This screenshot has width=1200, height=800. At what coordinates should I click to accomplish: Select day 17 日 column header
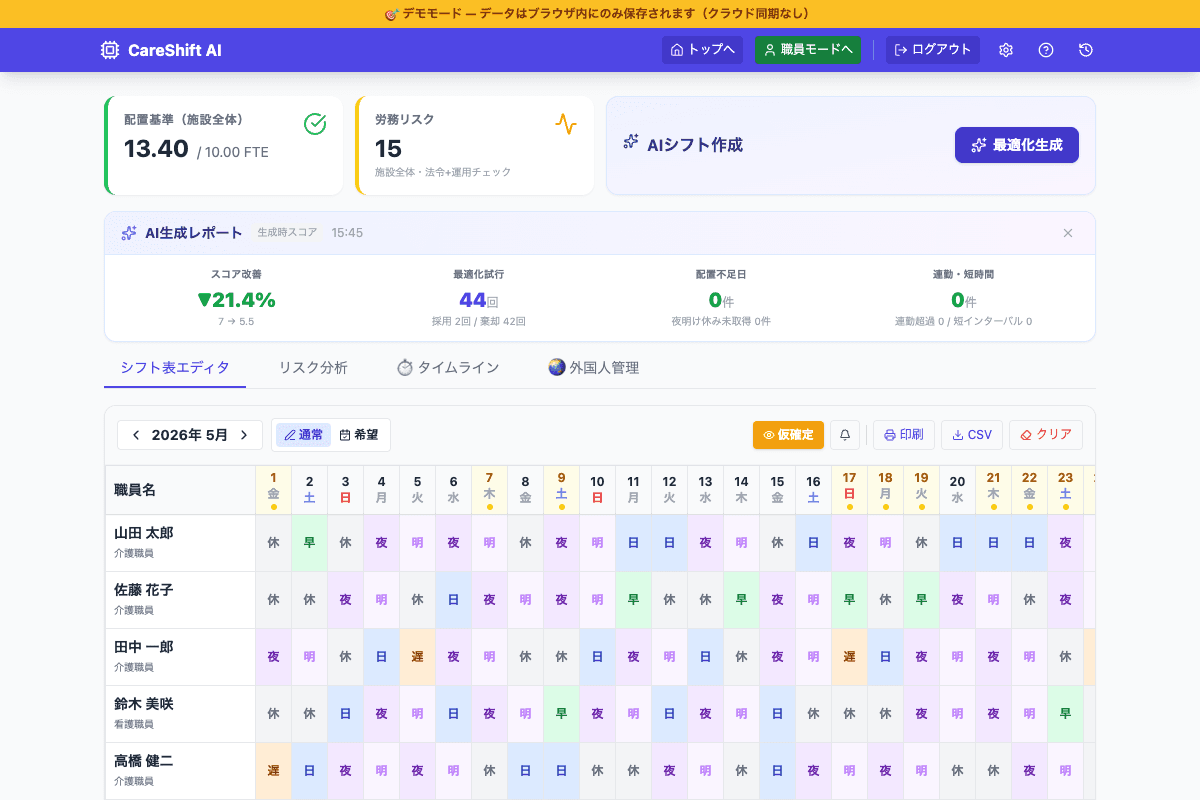tap(849, 490)
